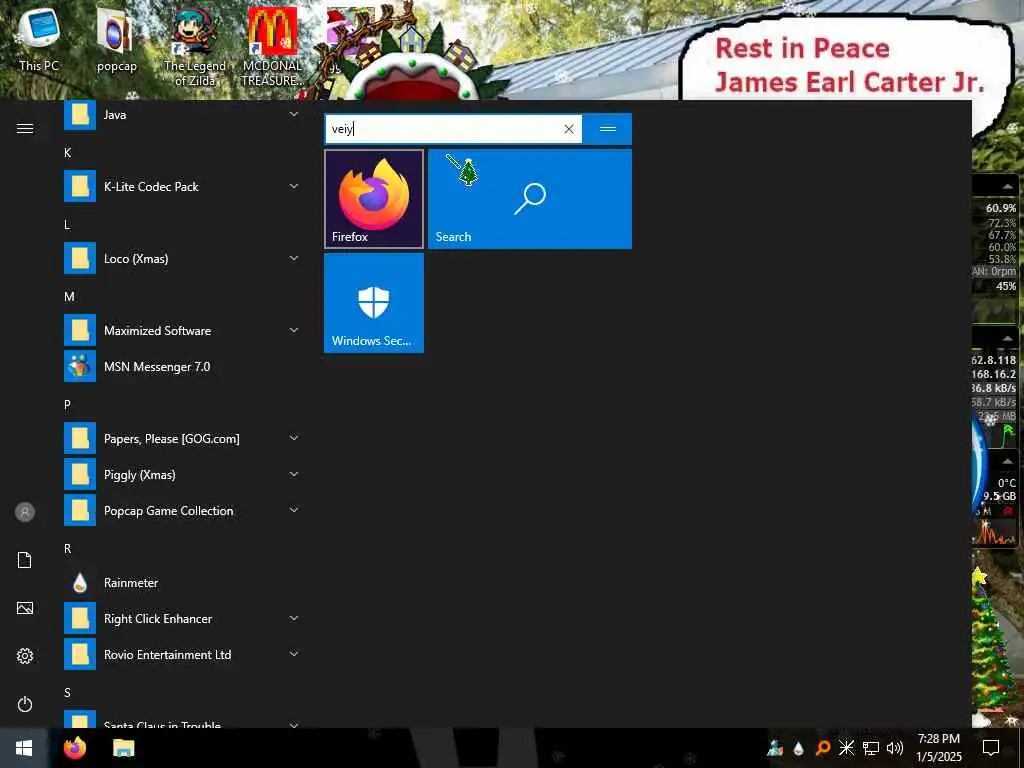Clear the search box text
Screen dimensions: 1024x768
click(x=569, y=129)
